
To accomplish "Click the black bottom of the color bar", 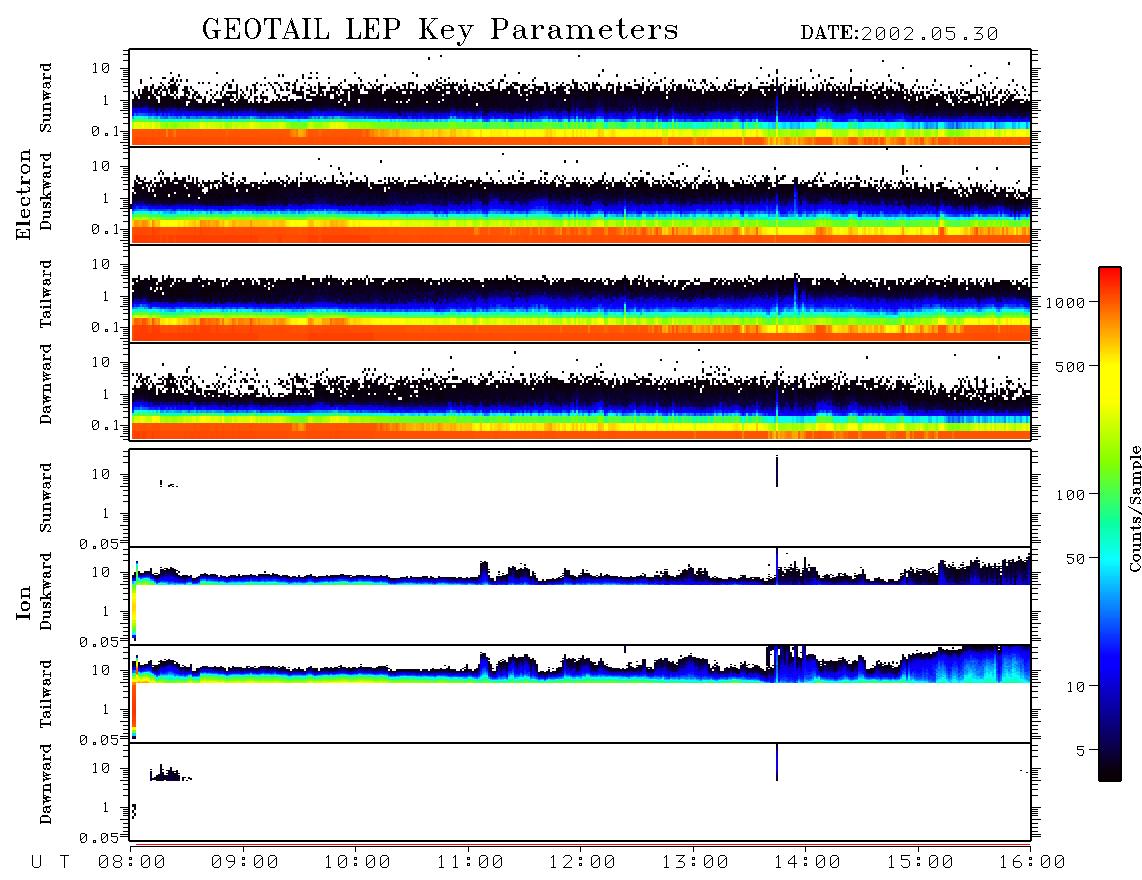I will tap(1110, 771).
